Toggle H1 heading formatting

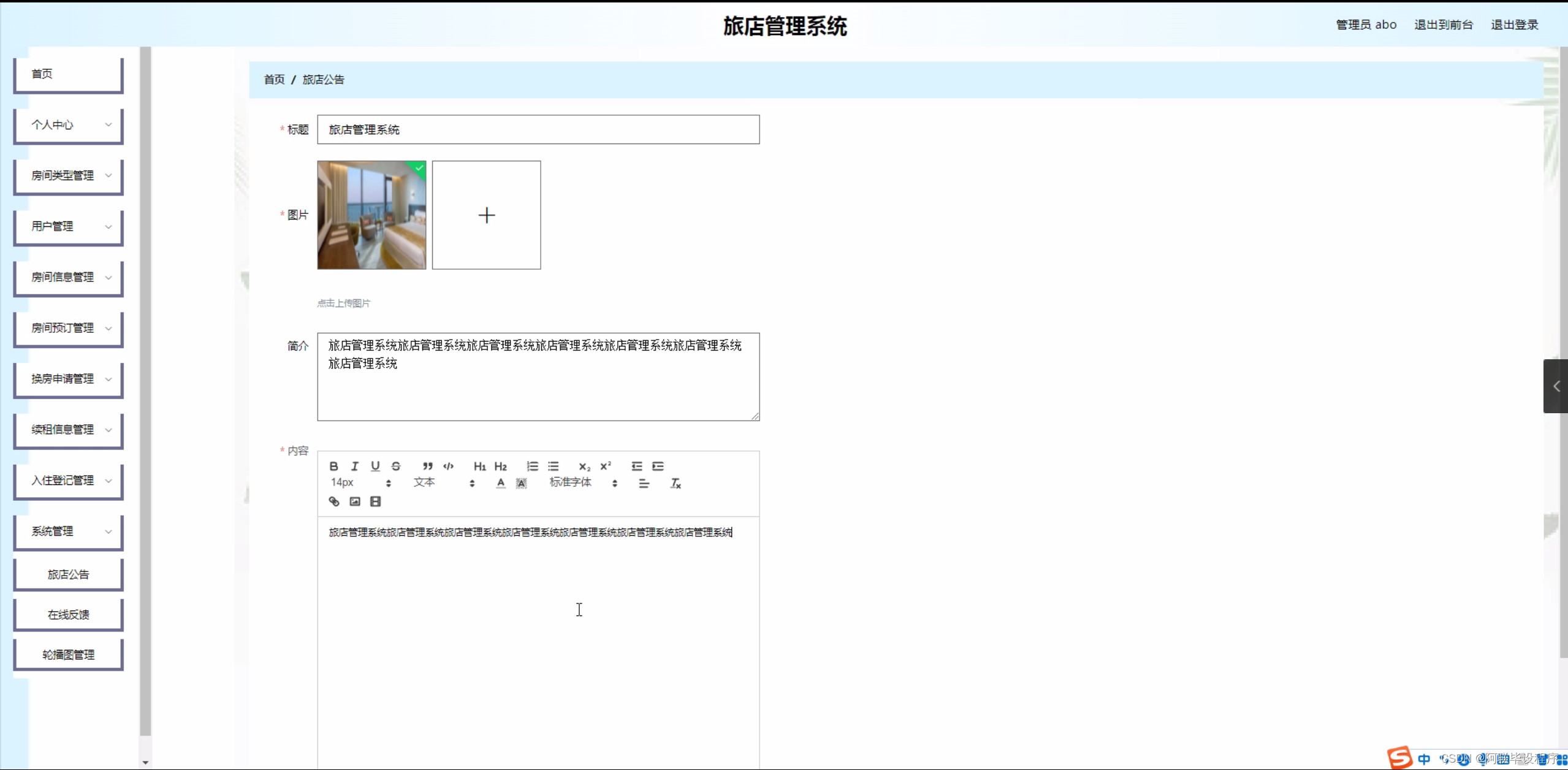point(479,466)
